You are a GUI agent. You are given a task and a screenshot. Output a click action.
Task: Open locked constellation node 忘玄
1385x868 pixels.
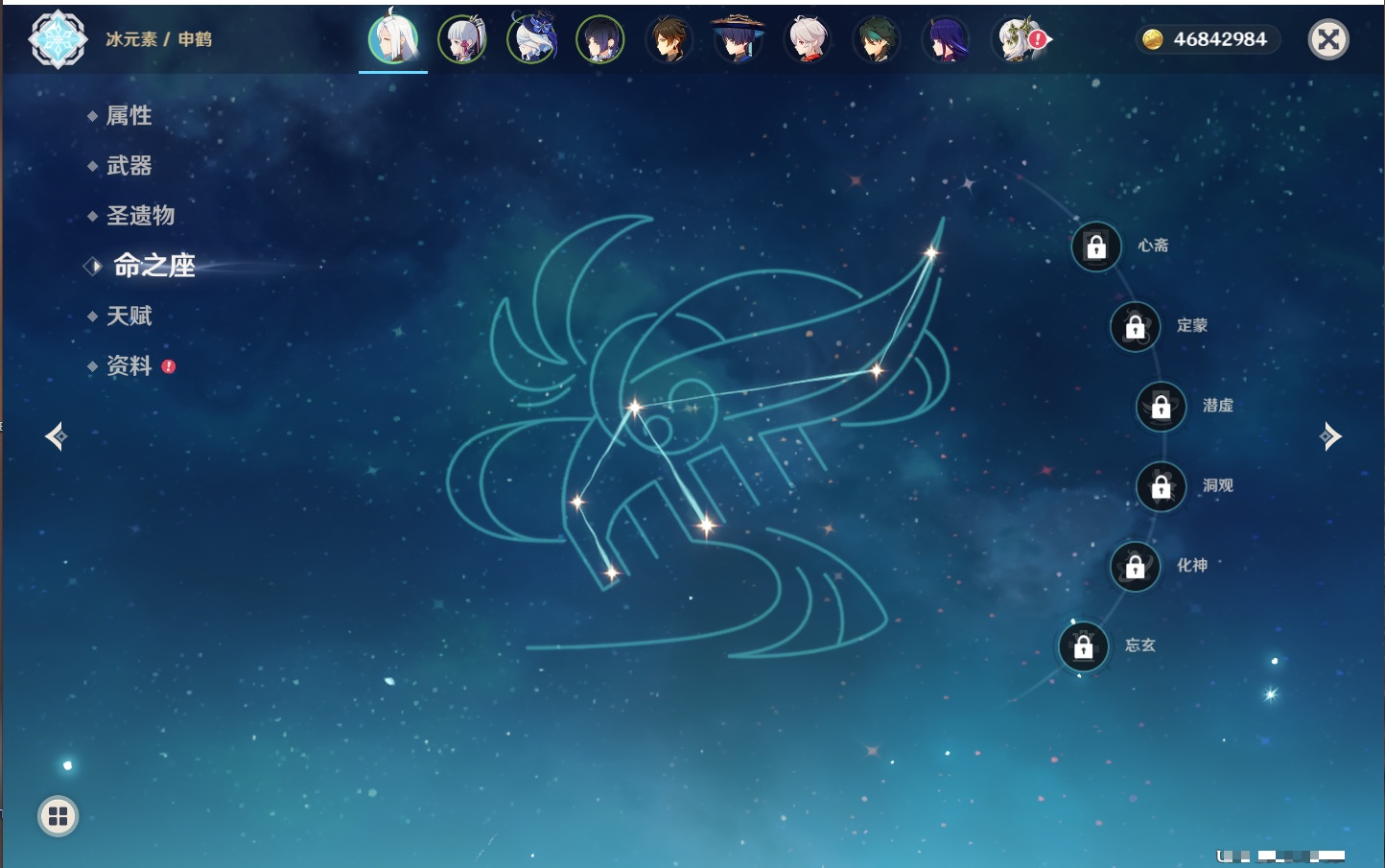[1084, 647]
